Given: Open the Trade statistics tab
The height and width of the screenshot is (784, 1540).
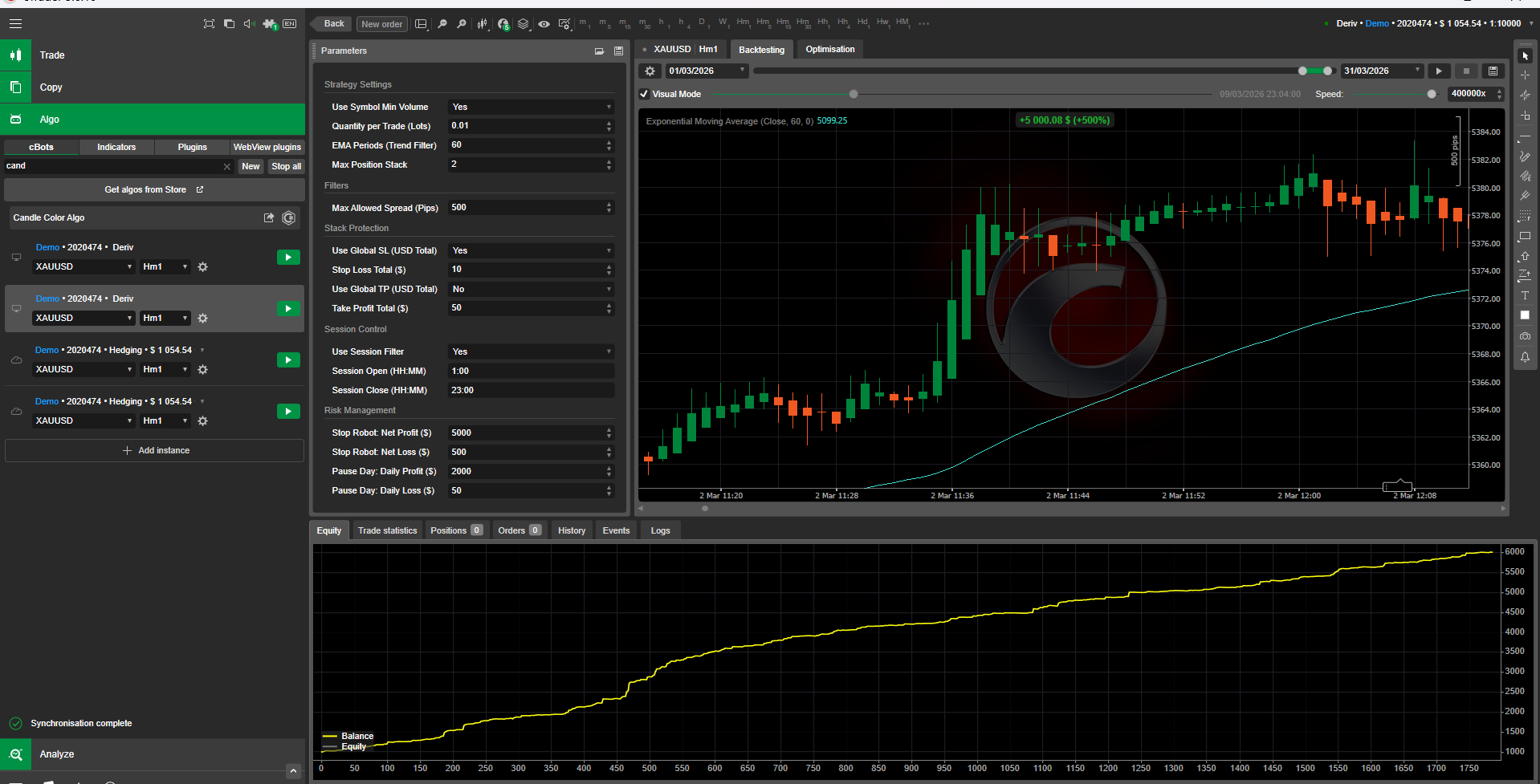Looking at the screenshot, I should click(x=387, y=530).
